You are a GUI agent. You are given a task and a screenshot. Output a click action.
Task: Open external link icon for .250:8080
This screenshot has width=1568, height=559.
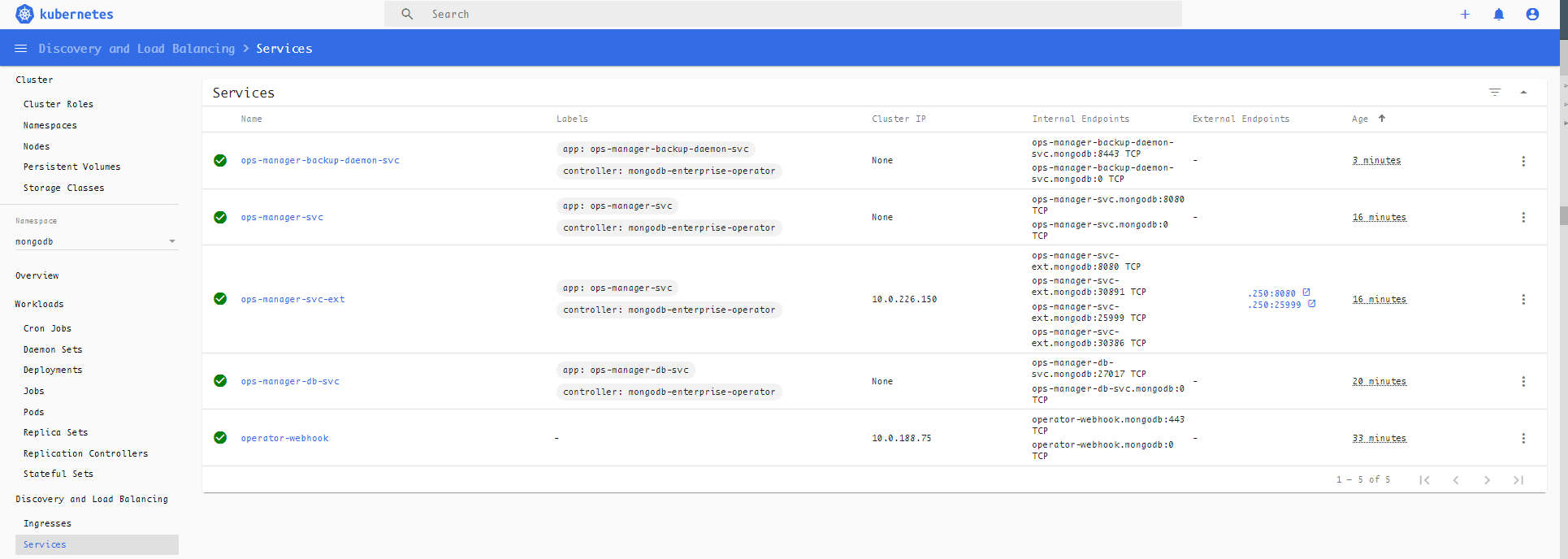(x=1306, y=292)
